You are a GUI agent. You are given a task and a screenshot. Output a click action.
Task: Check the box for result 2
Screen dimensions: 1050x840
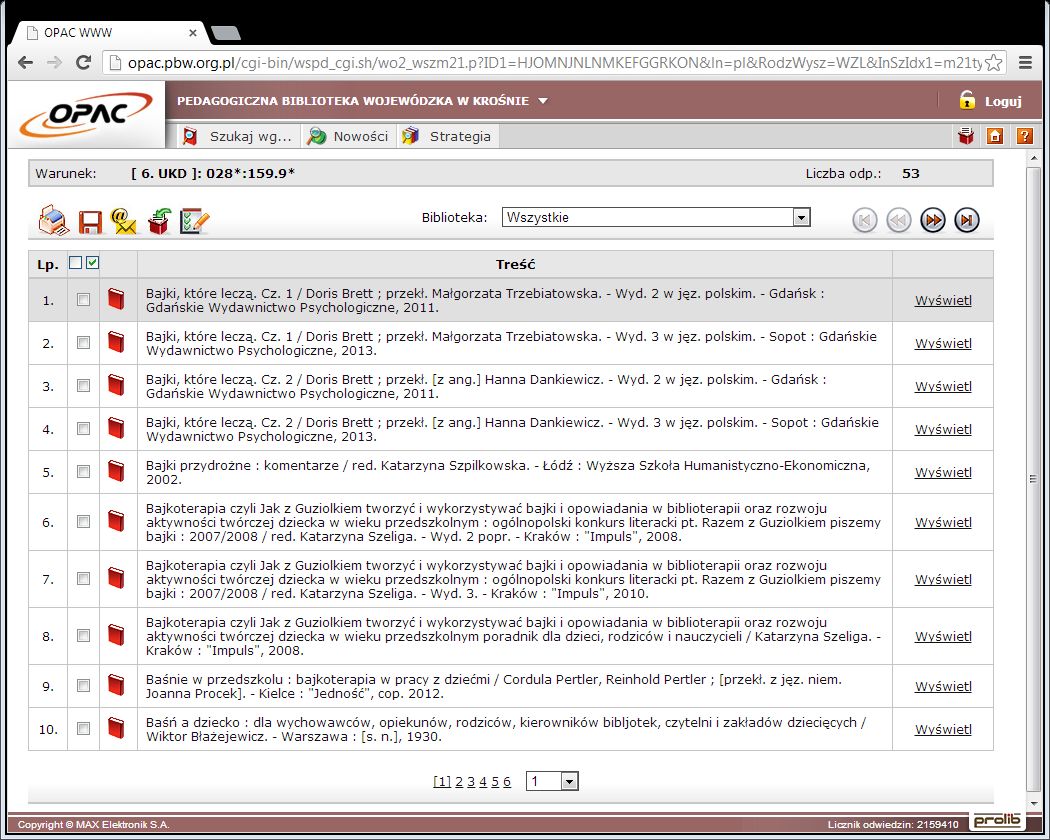[83, 342]
